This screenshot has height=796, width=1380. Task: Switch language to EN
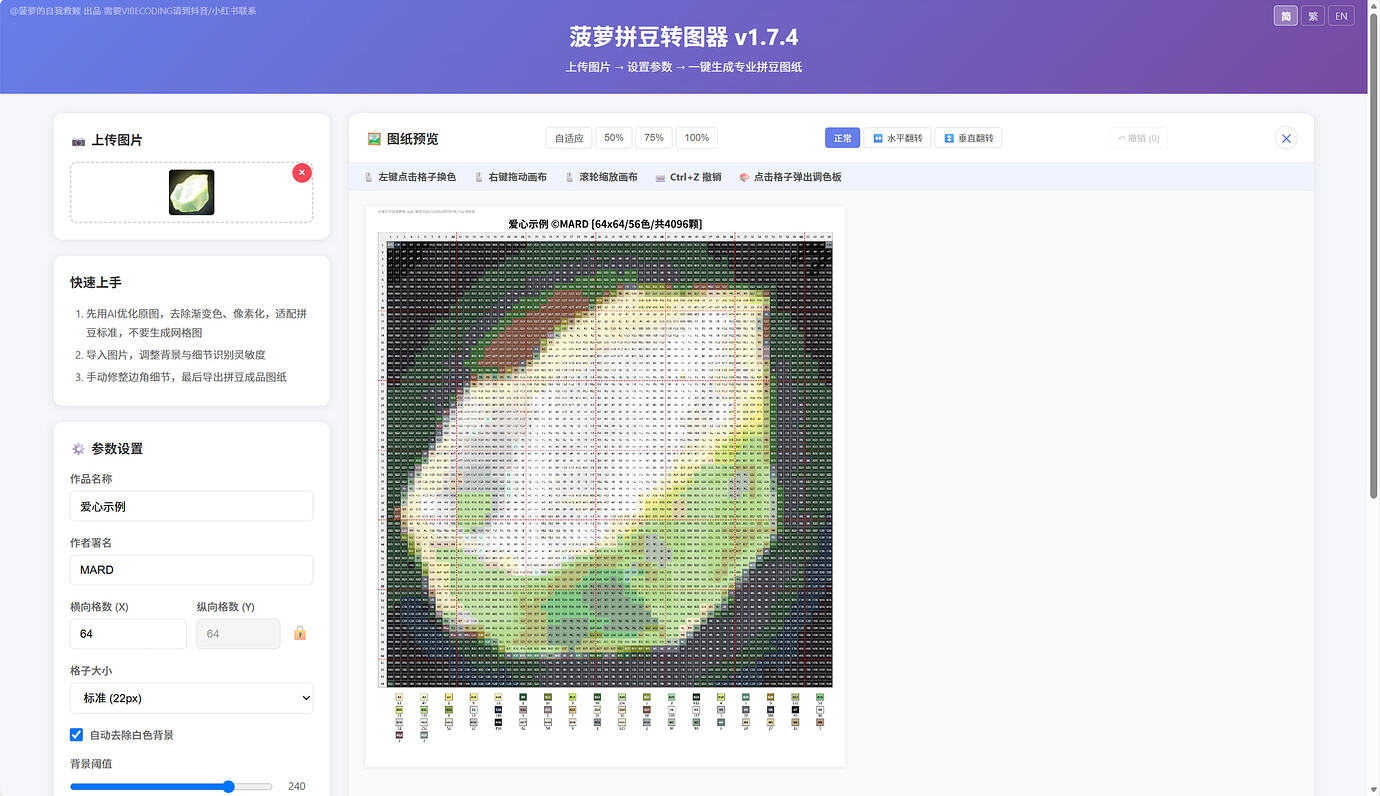coord(1342,15)
